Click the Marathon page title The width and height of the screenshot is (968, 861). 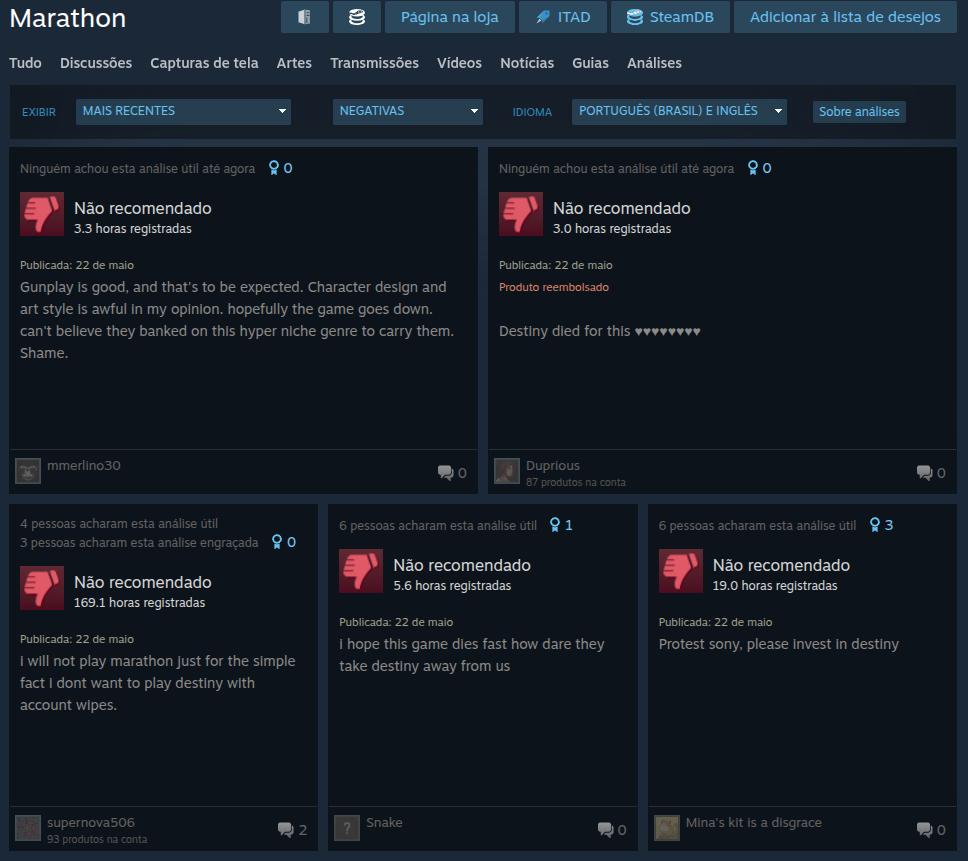coord(68,18)
